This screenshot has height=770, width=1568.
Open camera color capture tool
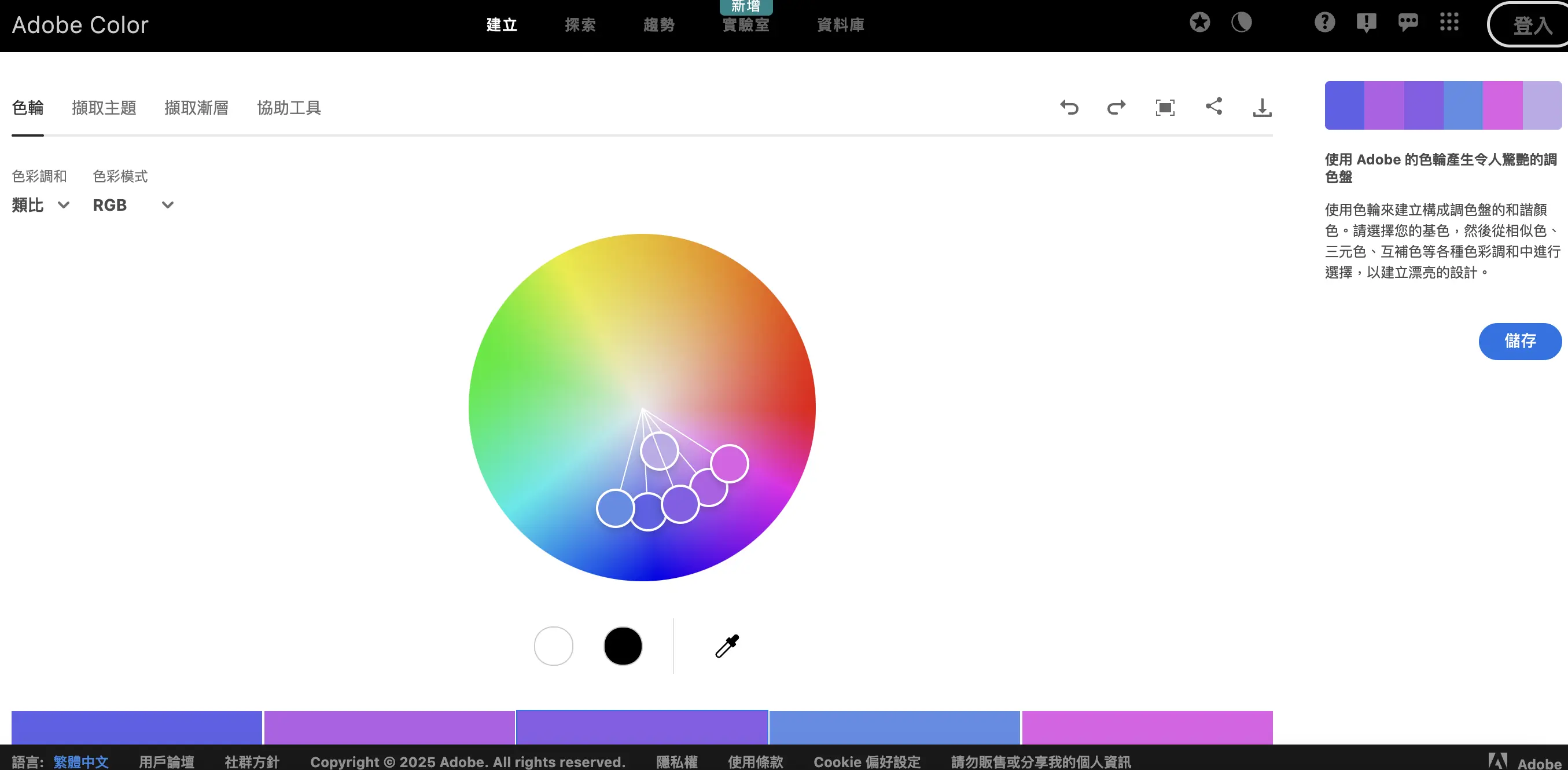tap(1165, 107)
